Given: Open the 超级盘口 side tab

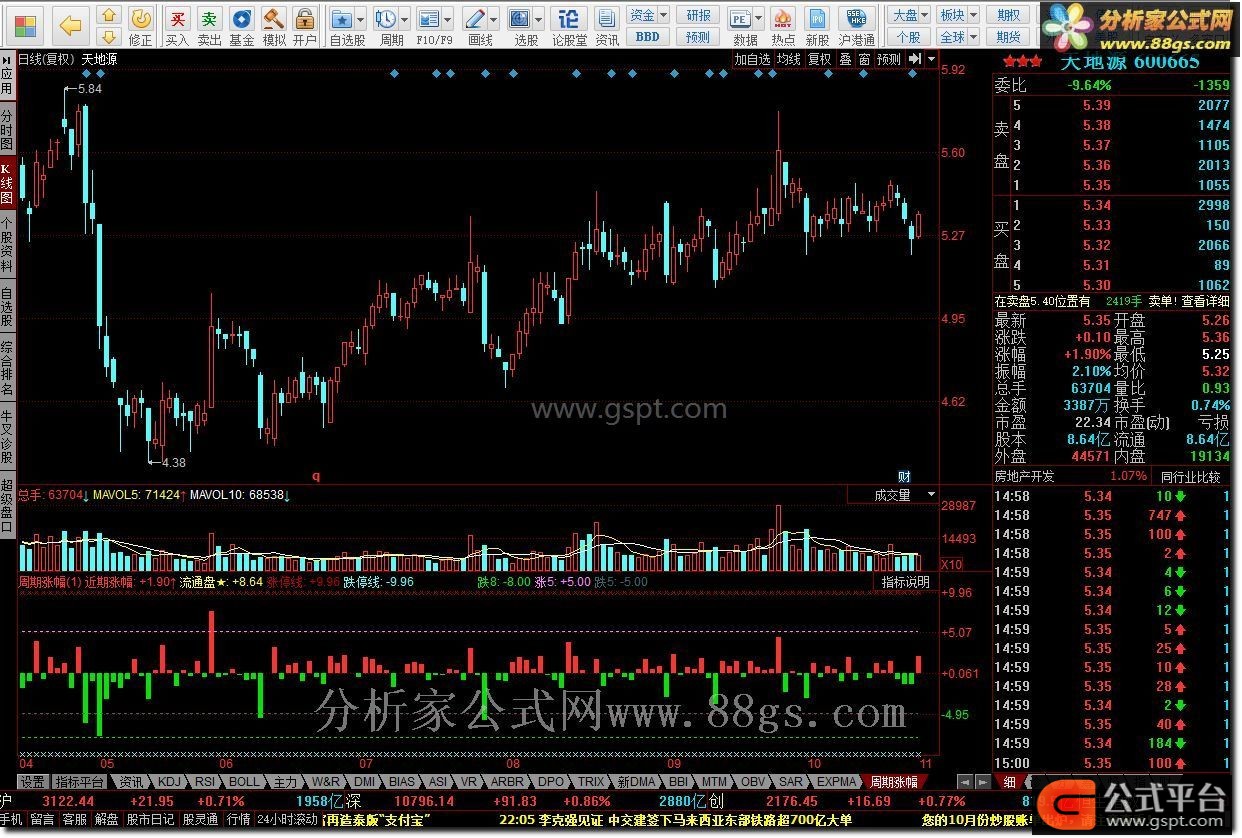Looking at the screenshot, I should (7, 506).
